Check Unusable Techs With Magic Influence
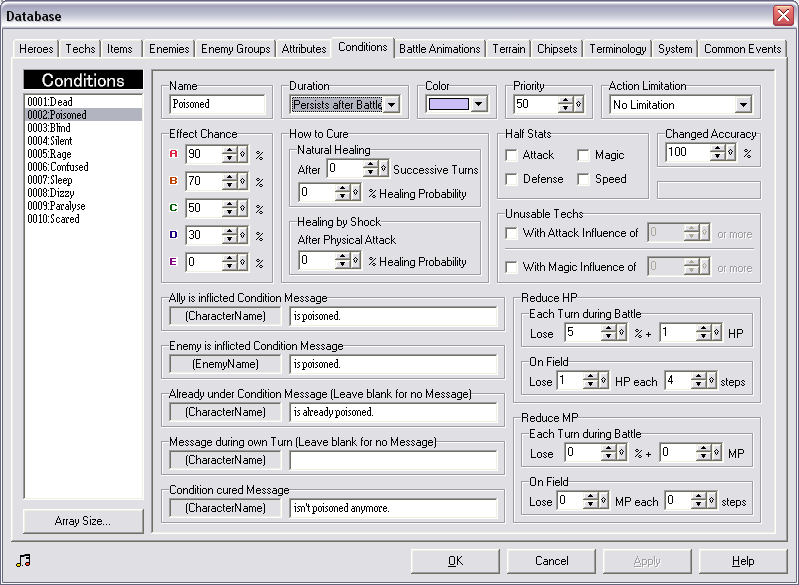The height and width of the screenshot is (585, 799). [x=512, y=267]
